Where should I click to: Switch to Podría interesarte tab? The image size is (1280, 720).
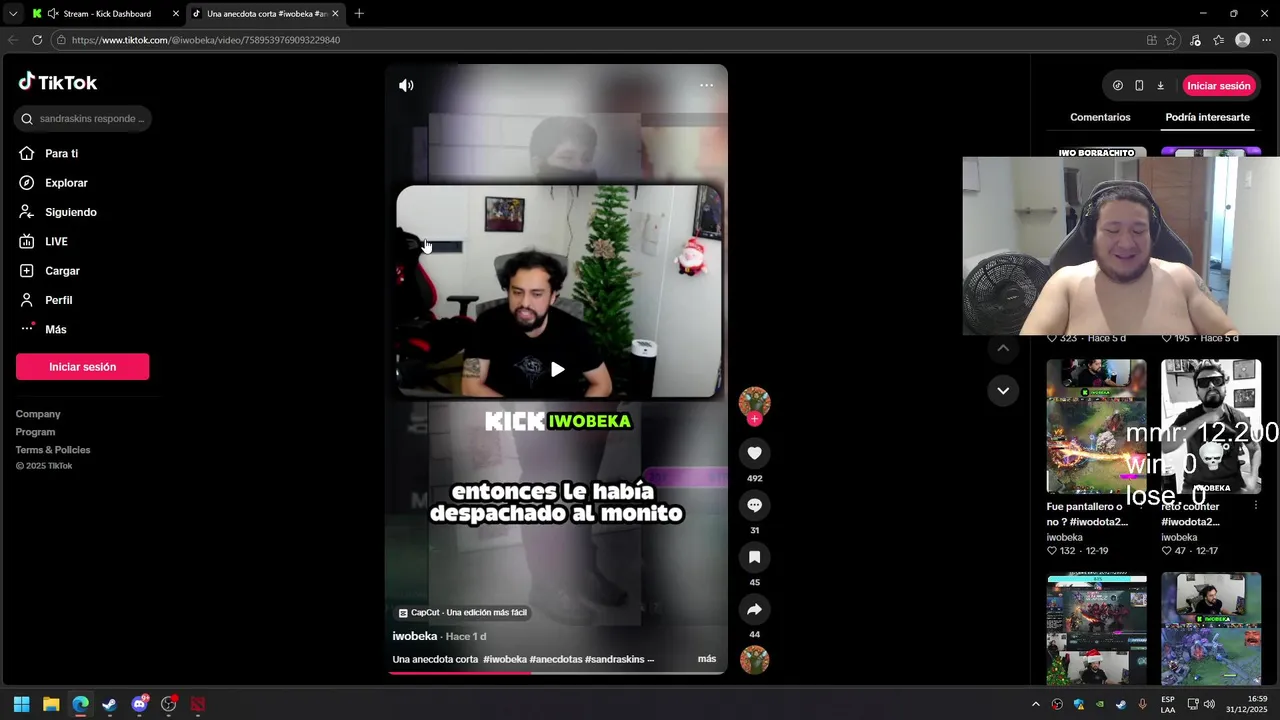point(1207,117)
